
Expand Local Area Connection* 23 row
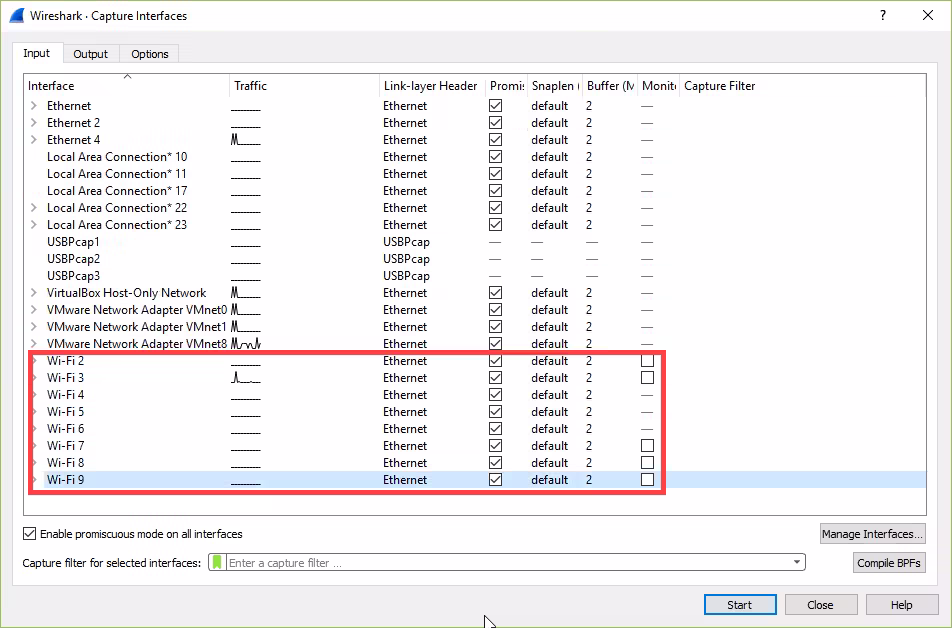(x=34, y=225)
